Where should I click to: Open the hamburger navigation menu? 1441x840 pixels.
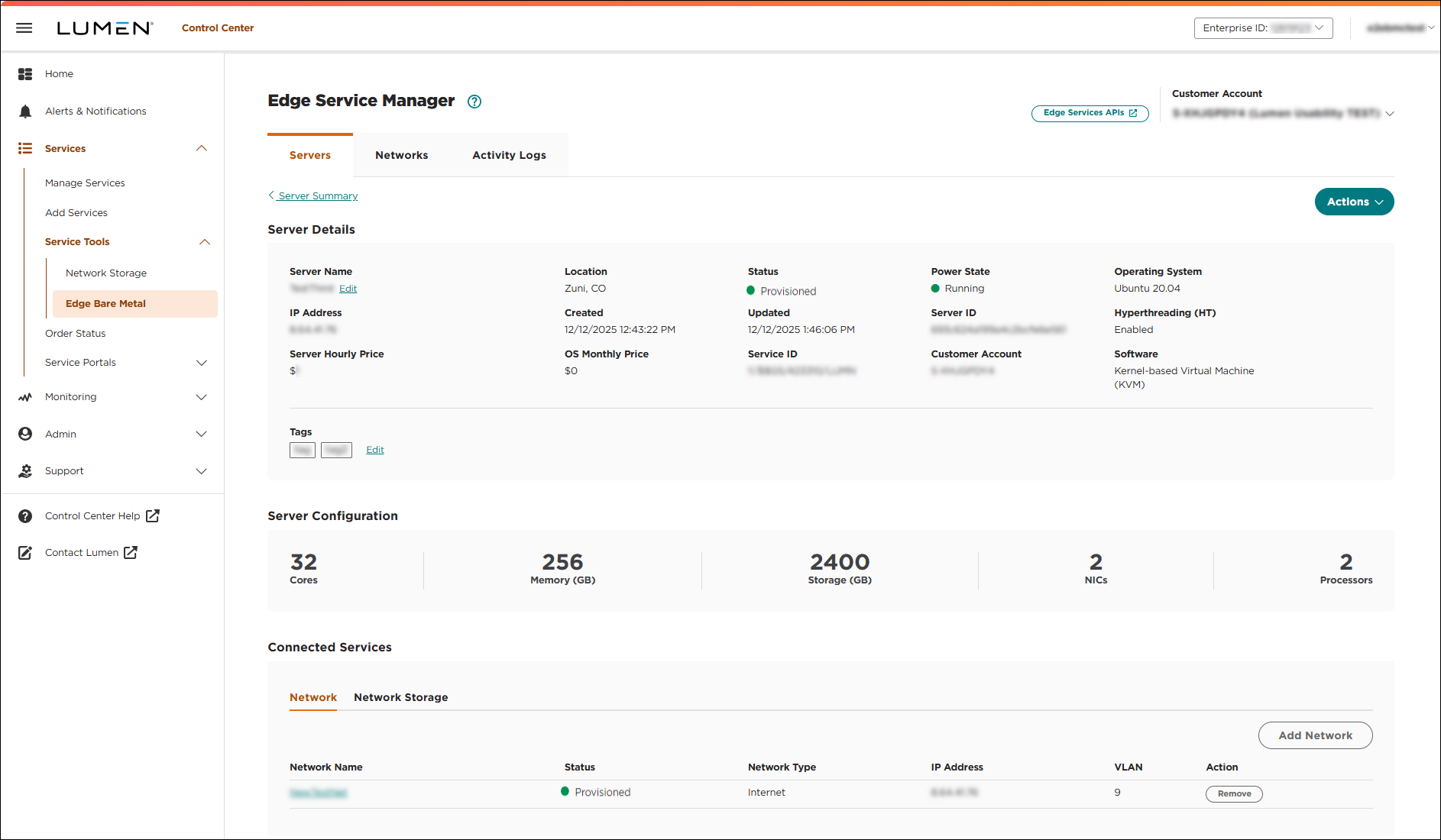coord(24,27)
